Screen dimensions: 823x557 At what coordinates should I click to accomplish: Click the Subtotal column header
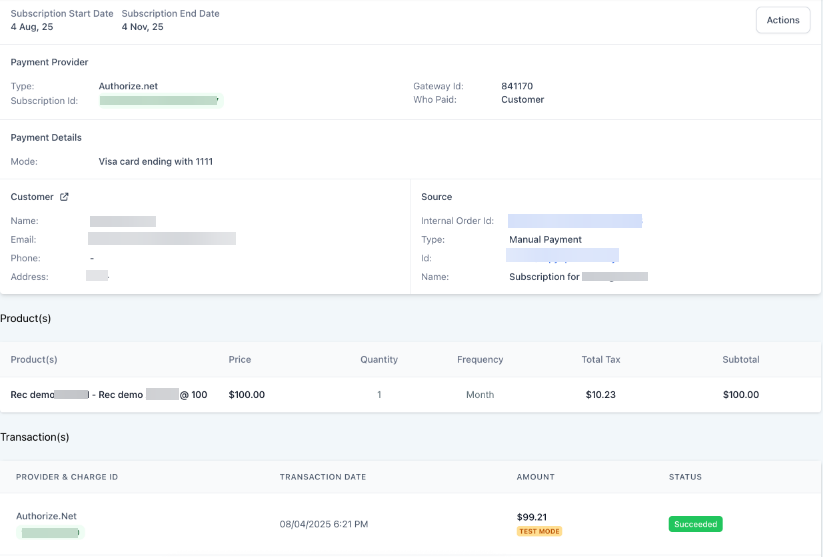coord(741,360)
